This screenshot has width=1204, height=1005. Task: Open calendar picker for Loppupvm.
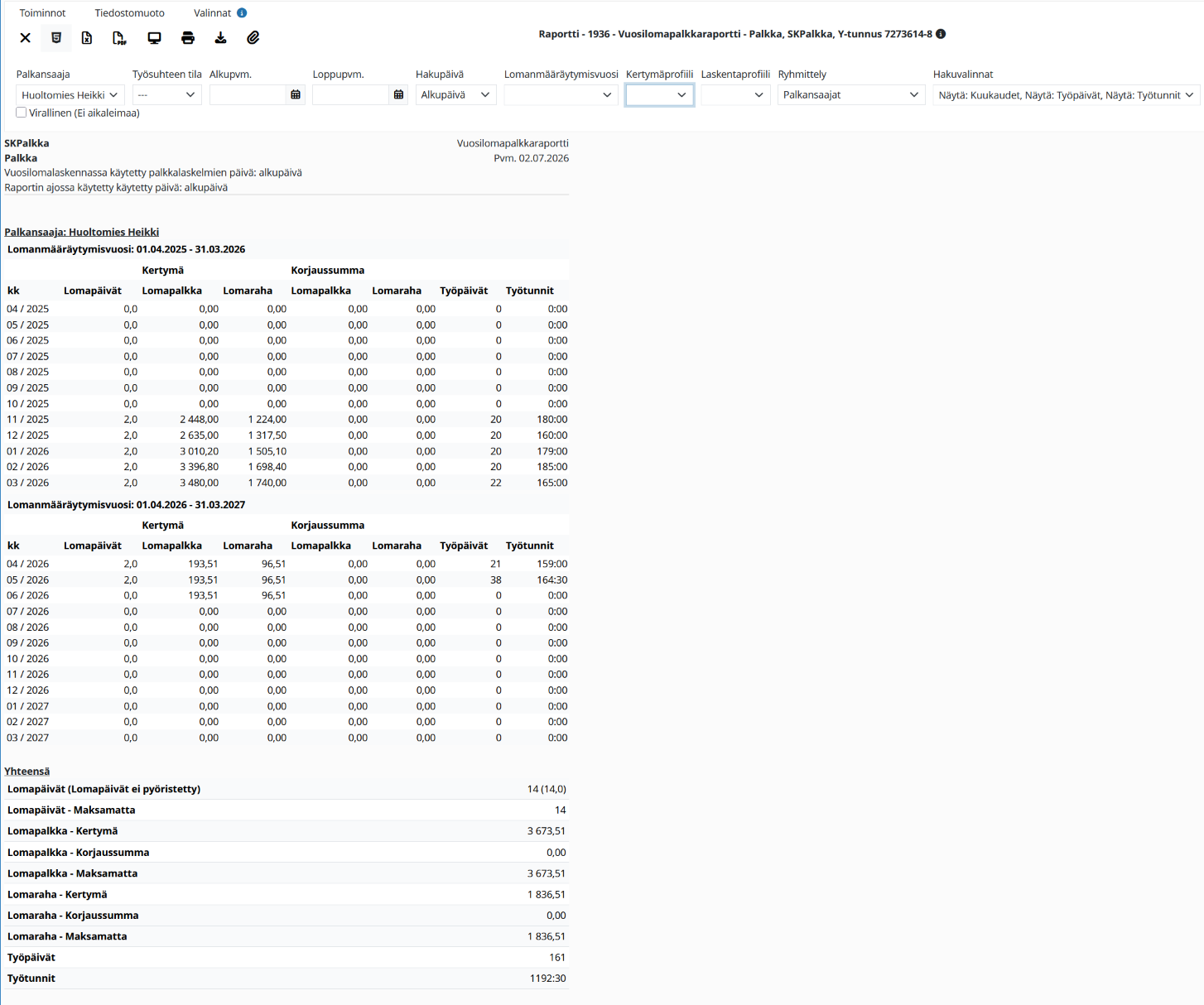(x=398, y=95)
